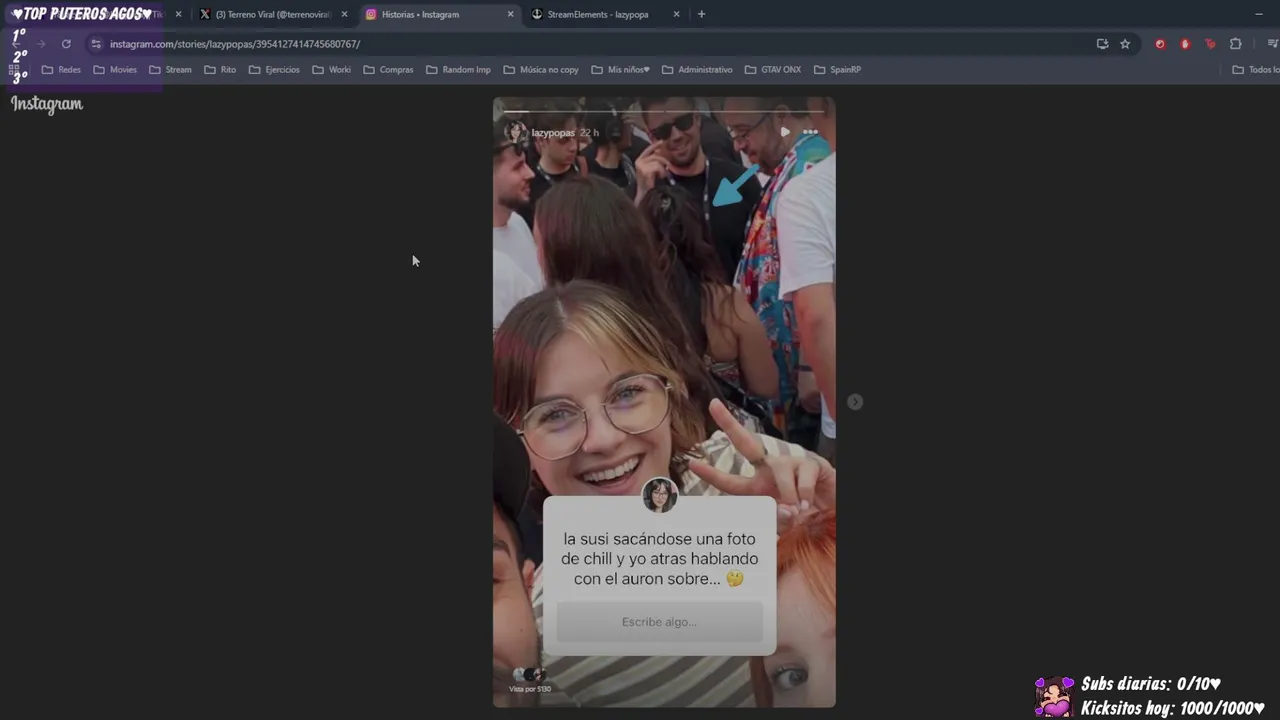Viewport: 1280px width, 720px height.
Task: Close the StreamElements tab
Action: tap(676, 14)
